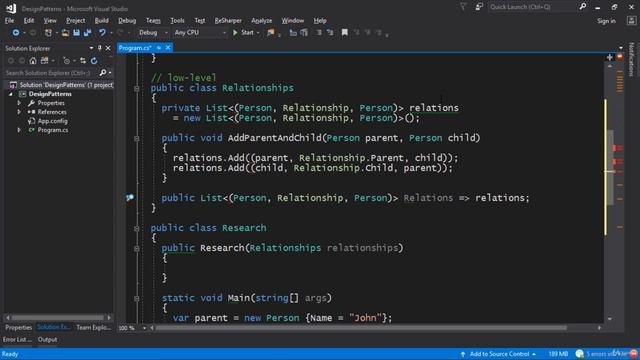Image resolution: width=640 pixels, height=360 pixels.
Task: Collapse the Relationships class code region
Action: [x=137, y=88]
